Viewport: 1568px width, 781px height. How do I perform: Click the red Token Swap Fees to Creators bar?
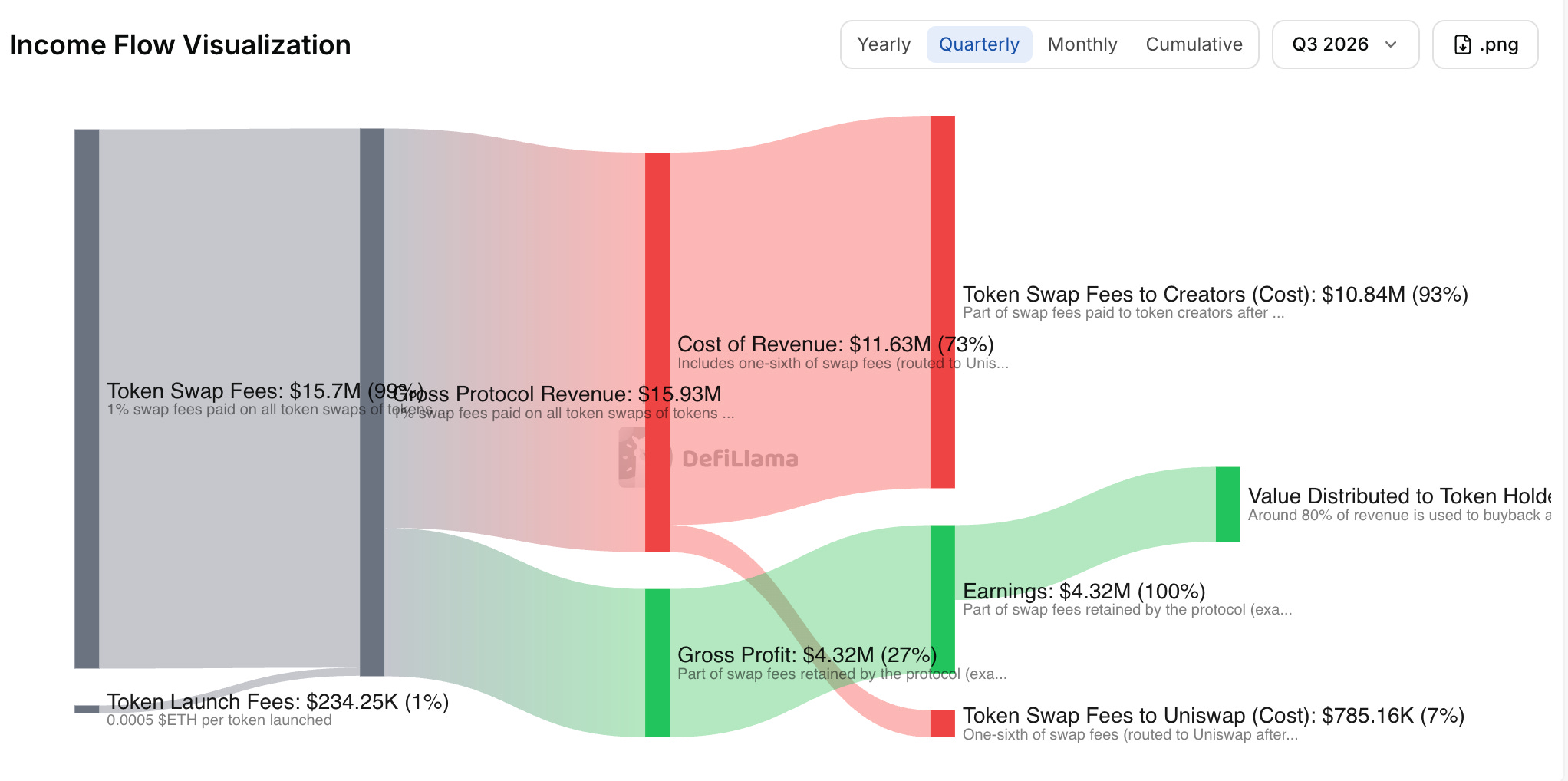[943, 302]
